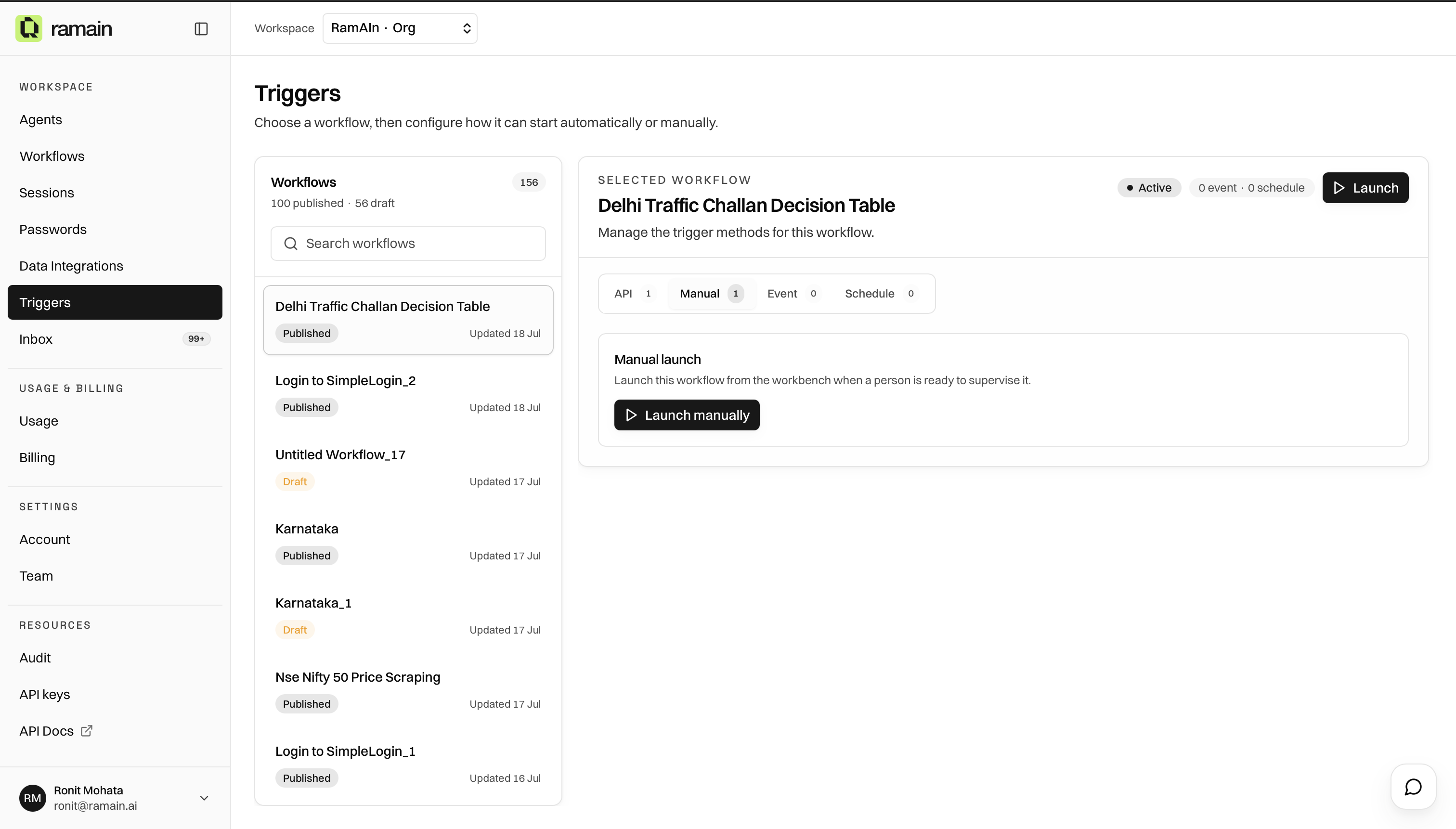Open the Billing page
Image resolution: width=1456 pixels, height=829 pixels.
tap(115, 458)
